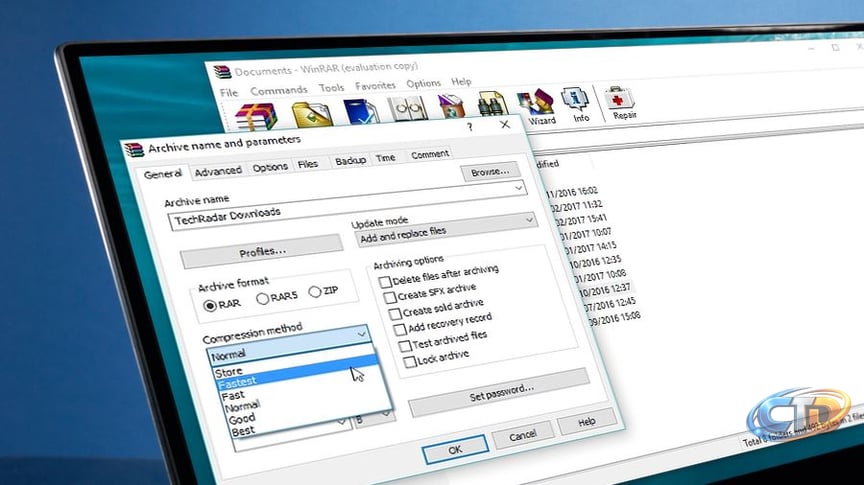The width and height of the screenshot is (864, 485).
Task: Collapse the Compression method dropdown arrow
Action: pyautogui.click(x=361, y=333)
